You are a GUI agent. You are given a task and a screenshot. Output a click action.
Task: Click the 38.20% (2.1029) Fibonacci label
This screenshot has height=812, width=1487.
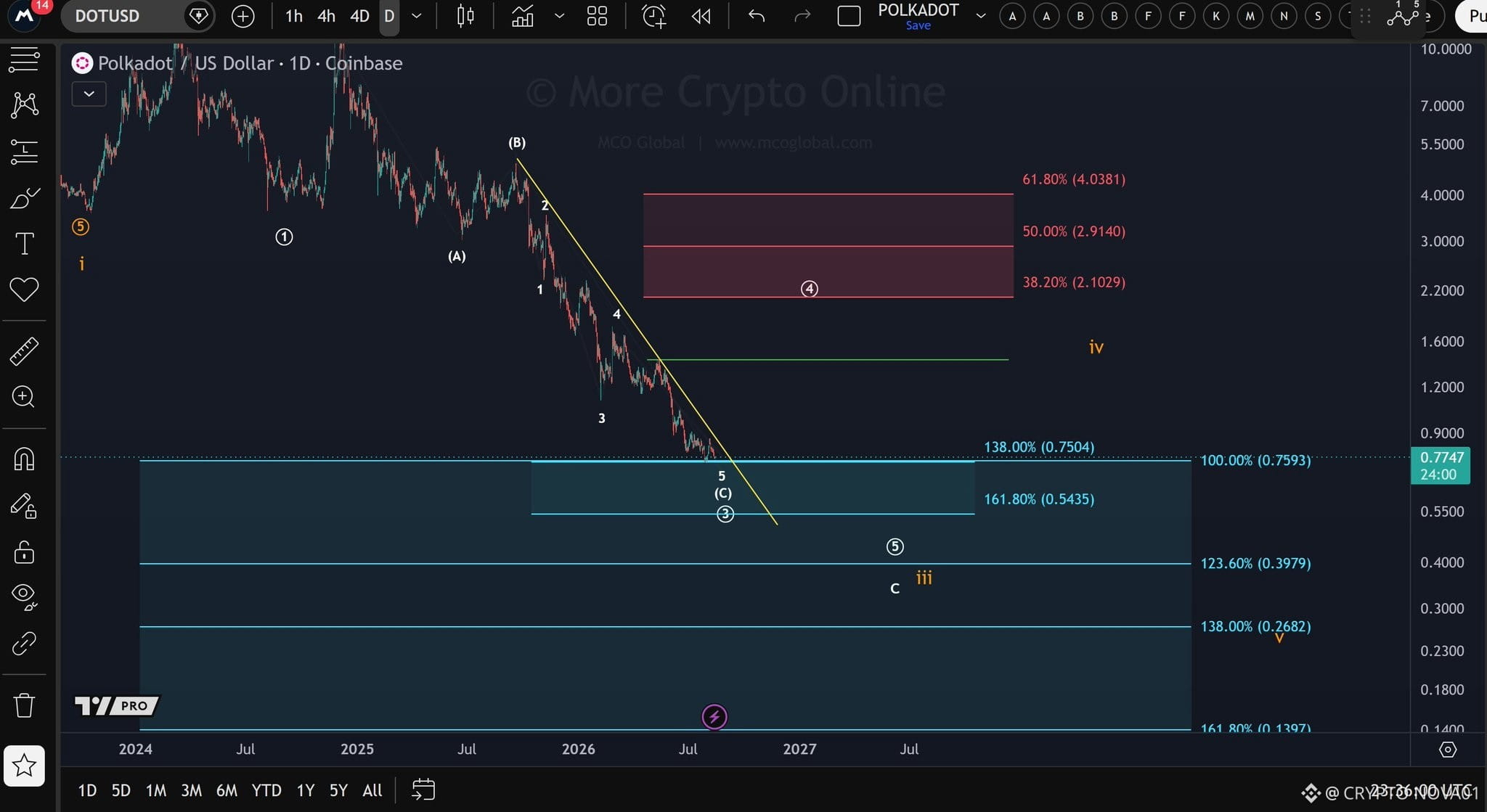click(x=1074, y=282)
